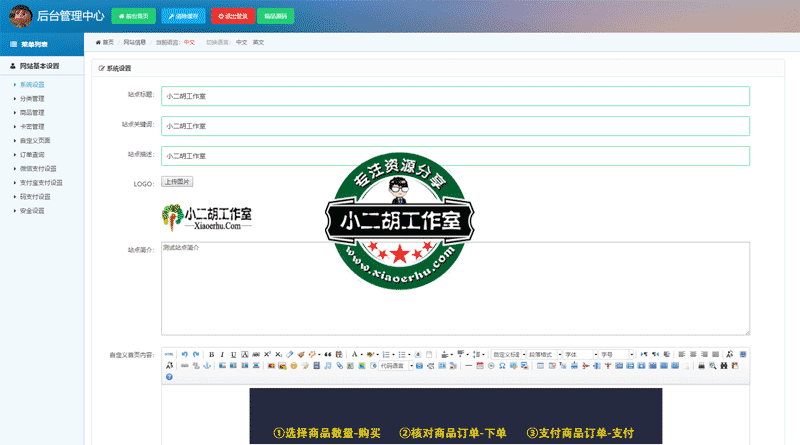
Task: Click the eraser clear-format icon
Action: coord(289,354)
